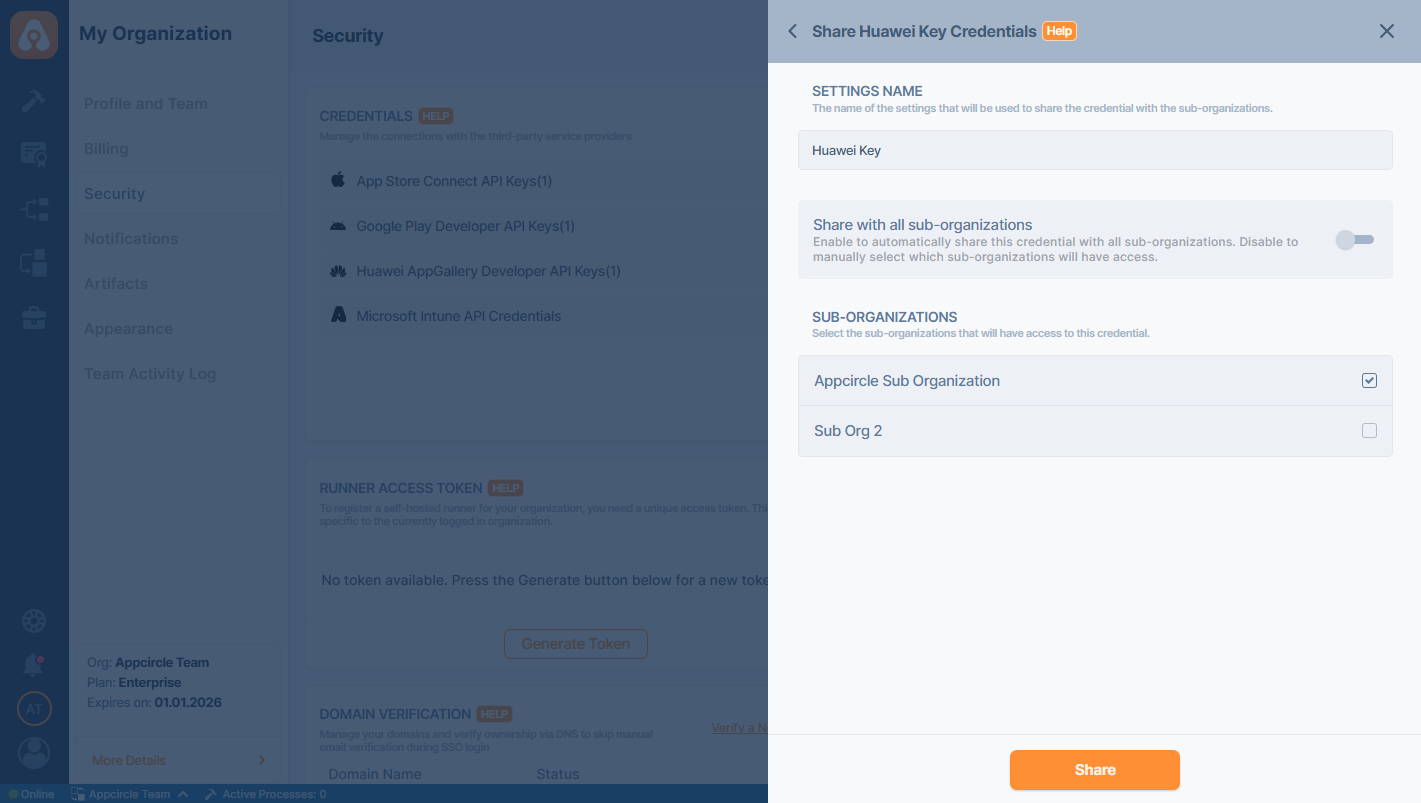
Task: Open the notifications bell icon
Action: pos(34,664)
